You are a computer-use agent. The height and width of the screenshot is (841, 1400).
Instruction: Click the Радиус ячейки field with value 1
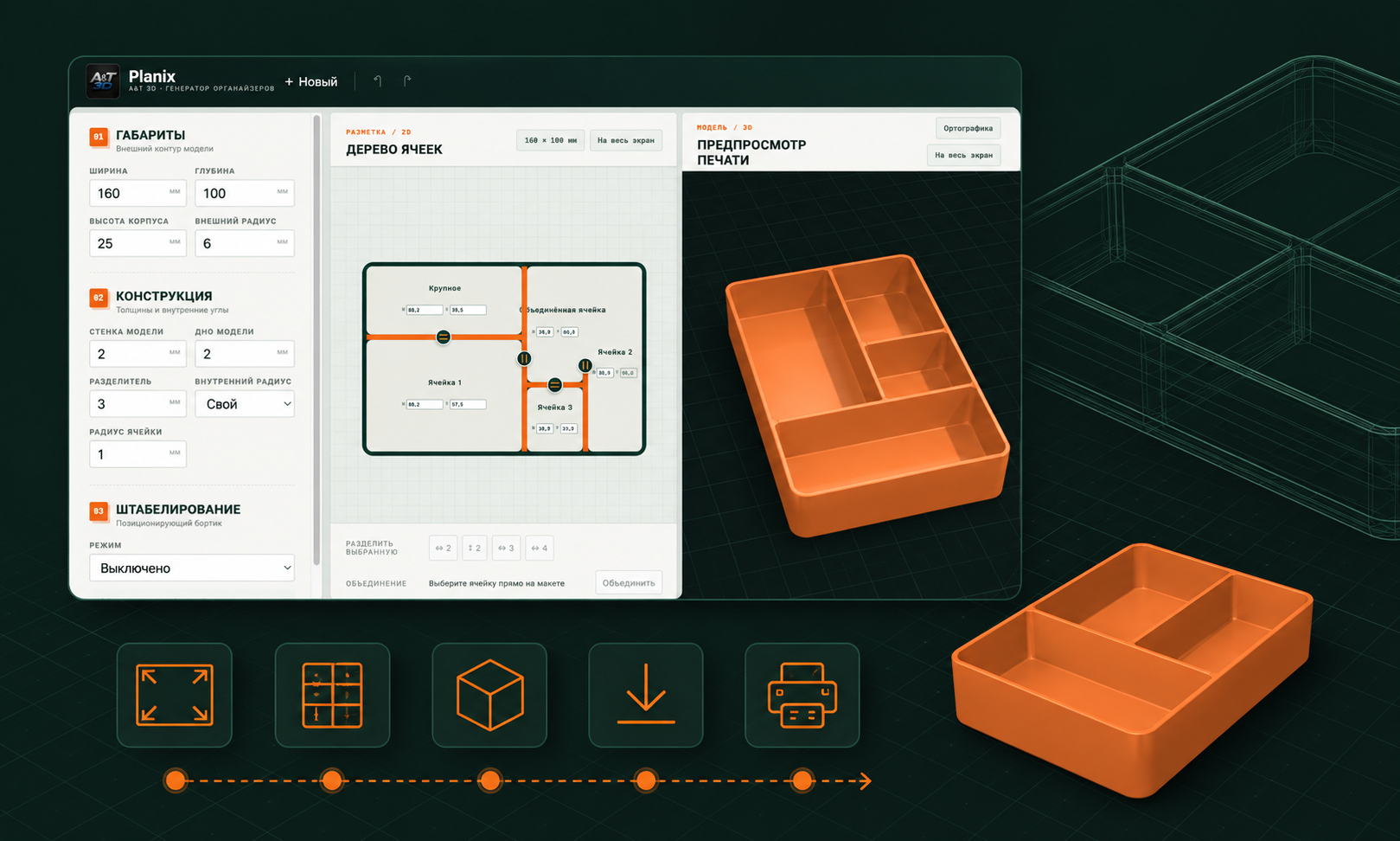(138, 454)
